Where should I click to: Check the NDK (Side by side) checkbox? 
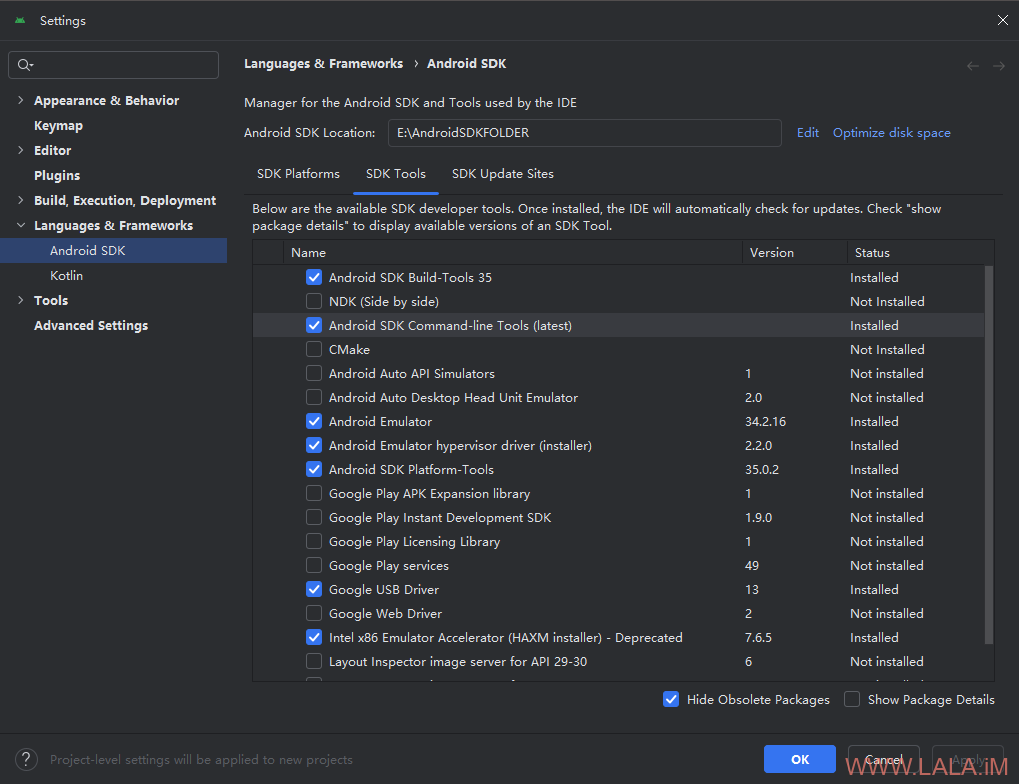pyautogui.click(x=314, y=301)
